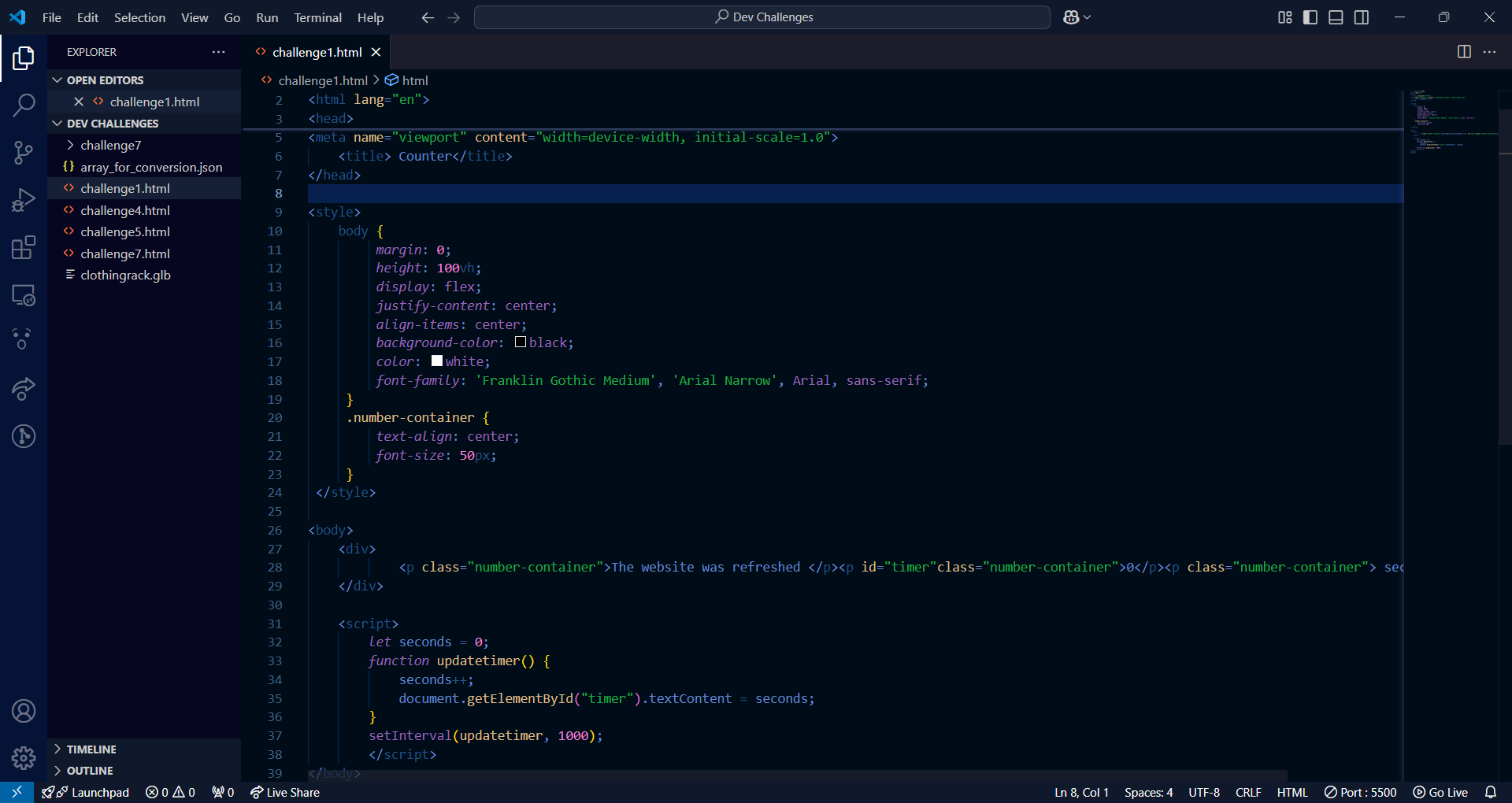
Task: Open the Selection menu
Action: pos(139,17)
